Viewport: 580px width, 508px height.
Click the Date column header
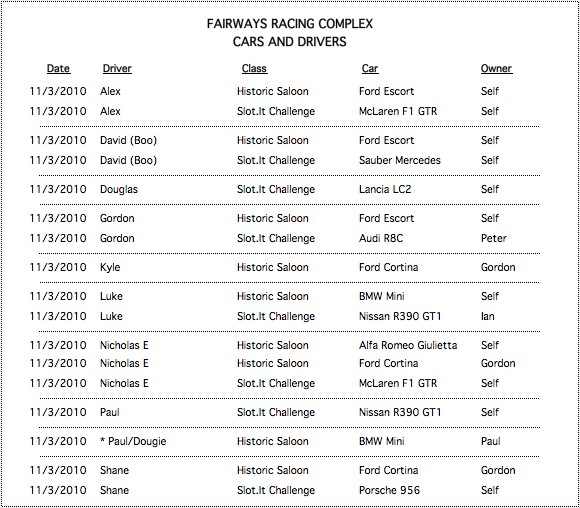58,68
